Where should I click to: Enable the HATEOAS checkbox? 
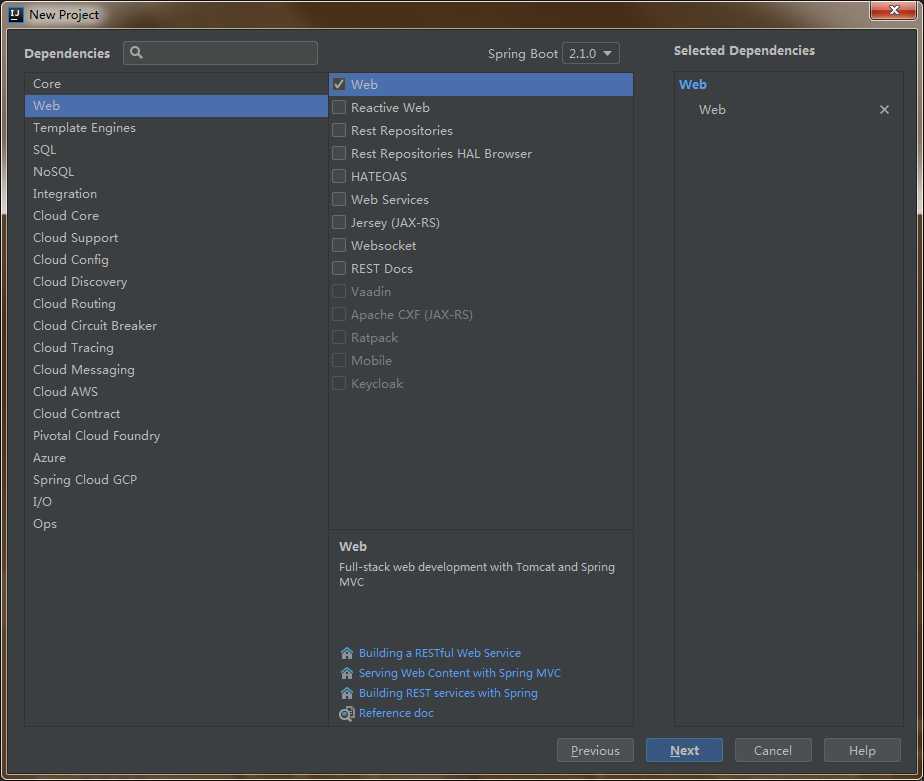(339, 176)
